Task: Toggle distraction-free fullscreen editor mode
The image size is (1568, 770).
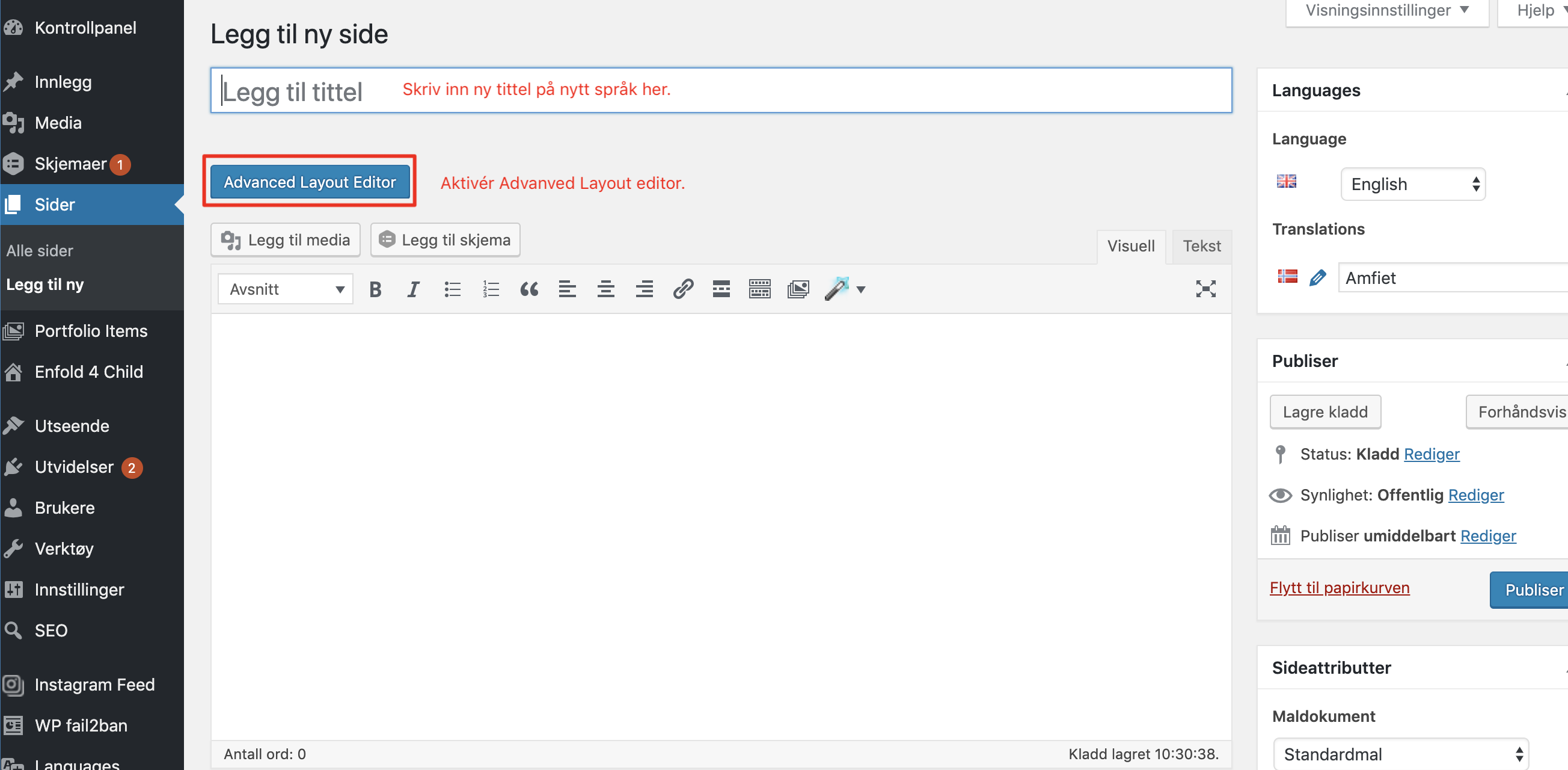Action: pyautogui.click(x=1205, y=289)
